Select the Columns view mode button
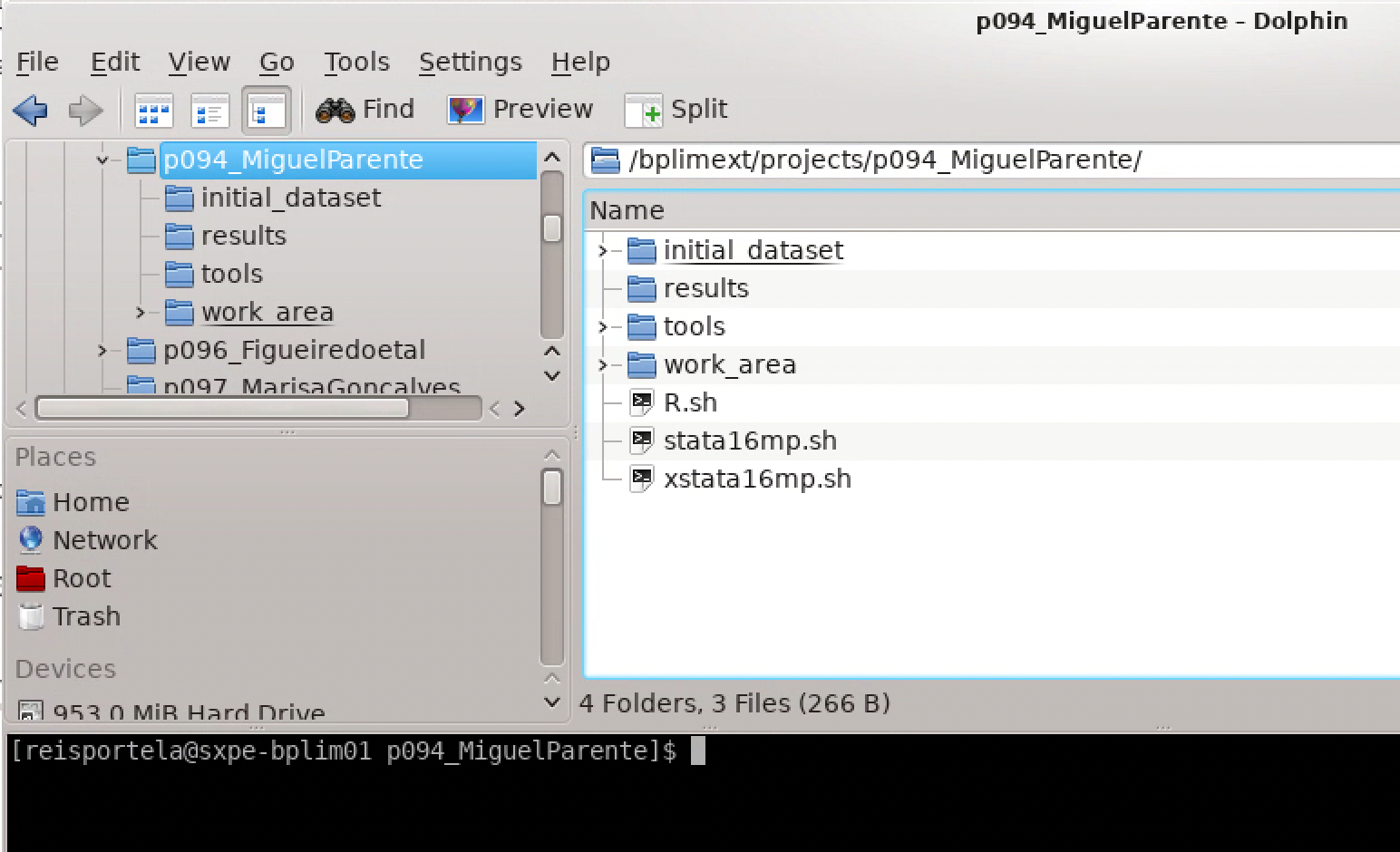1400x852 pixels. pos(266,111)
